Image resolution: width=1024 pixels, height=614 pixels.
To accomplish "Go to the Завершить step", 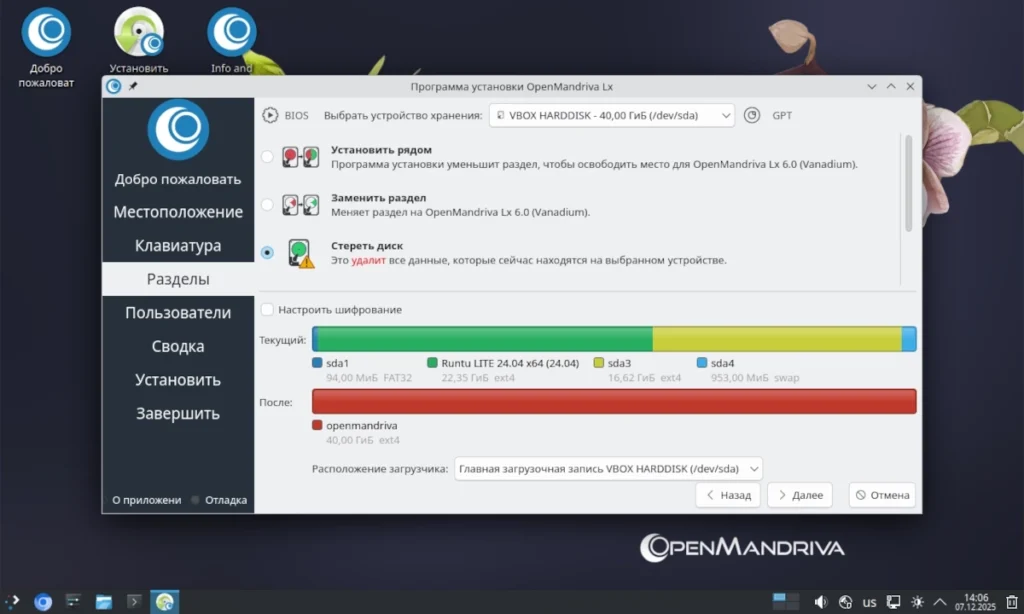I will pyautogui.click(x=178, y=413).
